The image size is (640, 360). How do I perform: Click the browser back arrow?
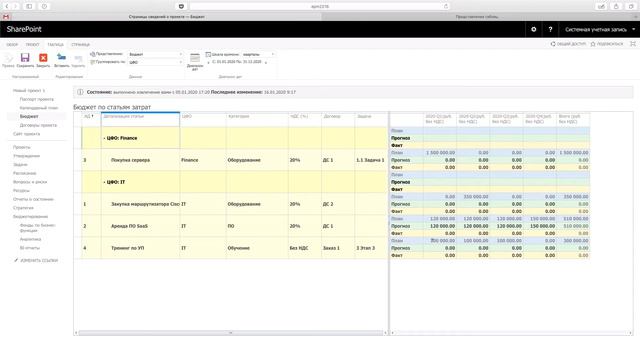pos(7,6)
